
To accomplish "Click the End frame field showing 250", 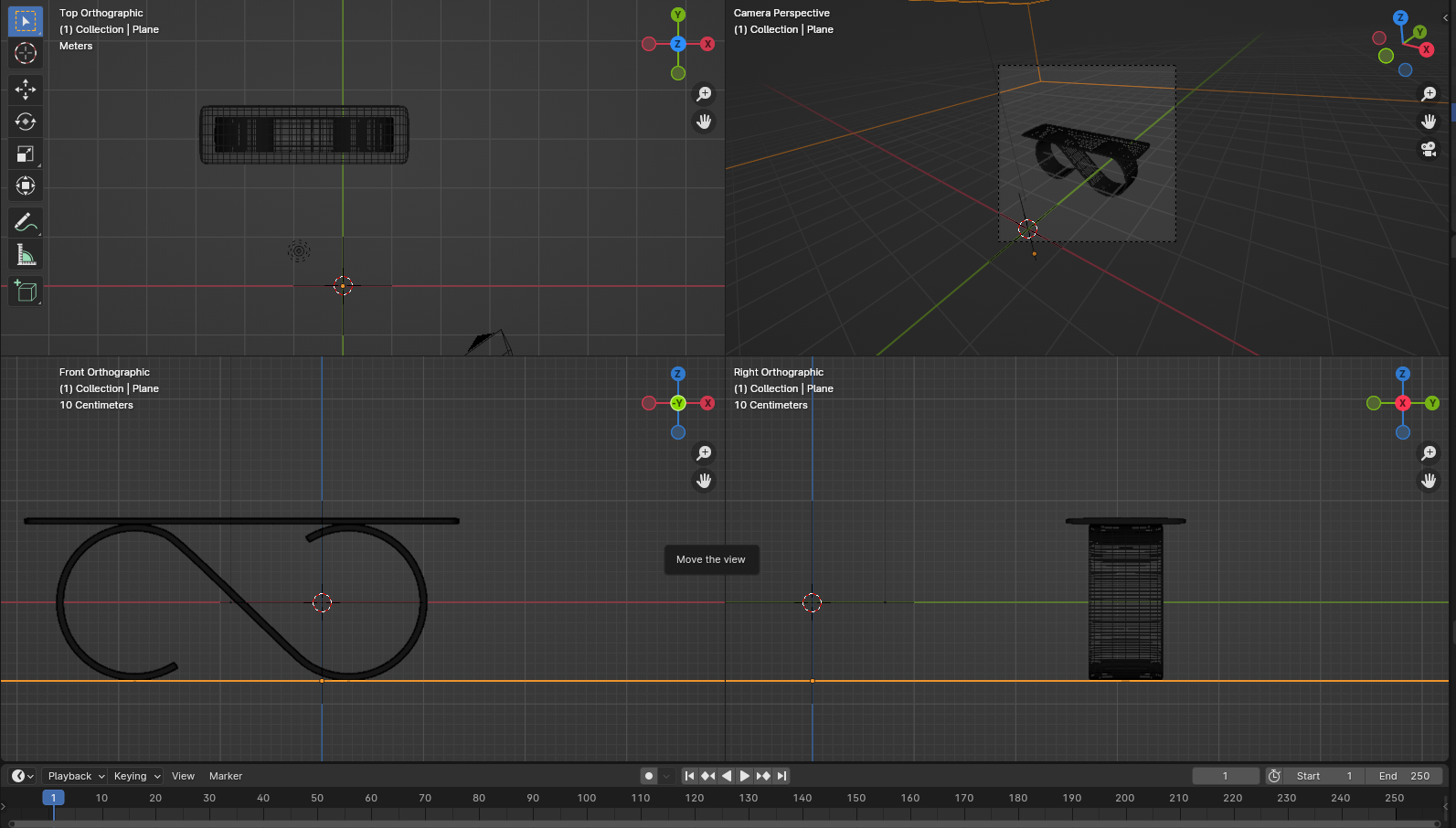I will pos(1404,776).
